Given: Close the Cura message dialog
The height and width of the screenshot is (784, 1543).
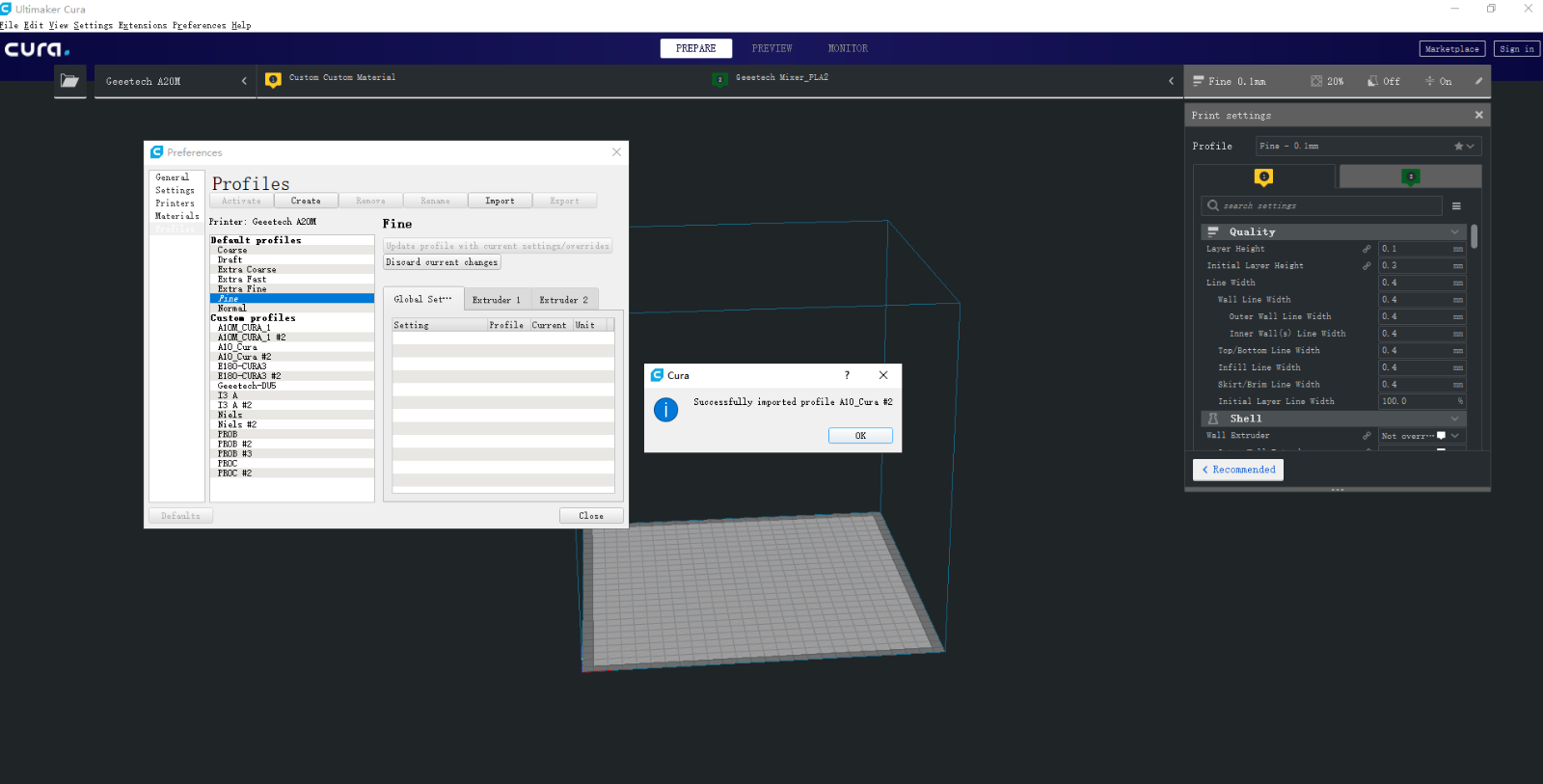Looking at the screenshot, I should coord(883,375).
